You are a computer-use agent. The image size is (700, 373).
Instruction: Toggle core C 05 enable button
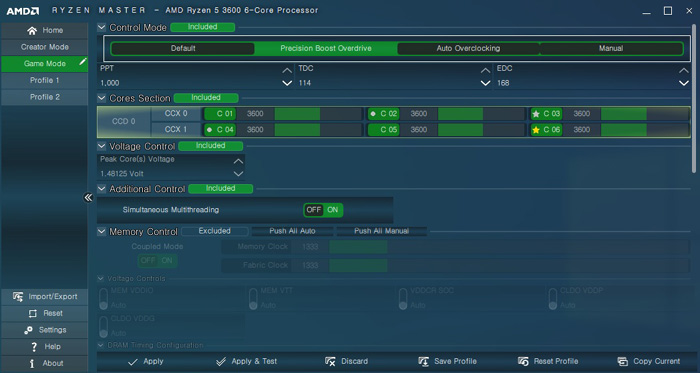point(383,130)
